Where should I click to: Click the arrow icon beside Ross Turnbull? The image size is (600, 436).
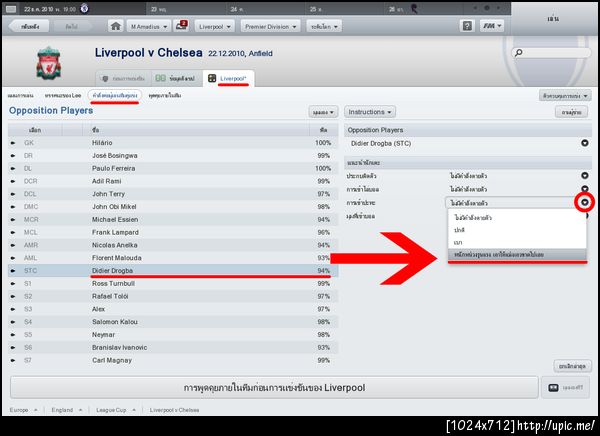click(x=13, y=284)
